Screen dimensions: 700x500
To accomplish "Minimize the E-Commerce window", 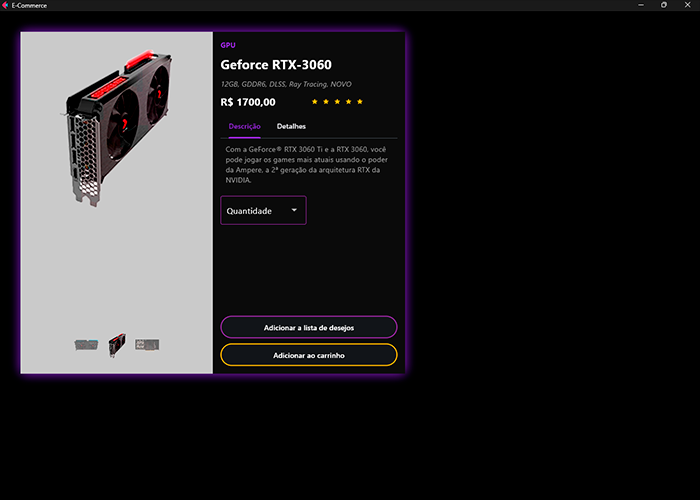I will pos(641,5).
